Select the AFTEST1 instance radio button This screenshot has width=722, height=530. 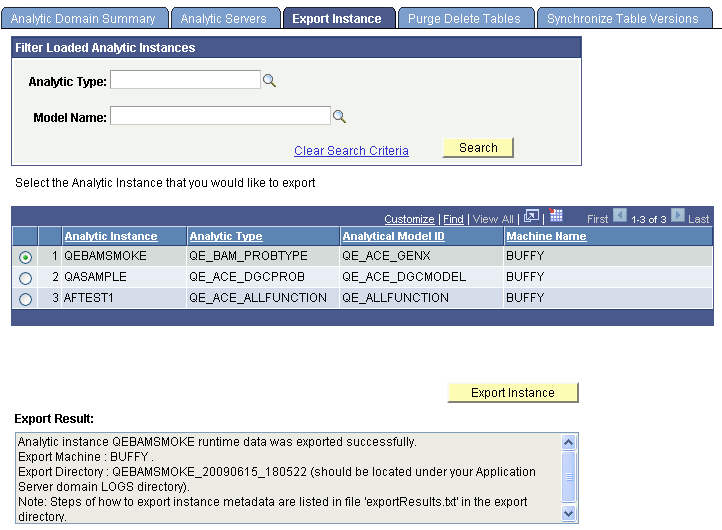point(25,299)
